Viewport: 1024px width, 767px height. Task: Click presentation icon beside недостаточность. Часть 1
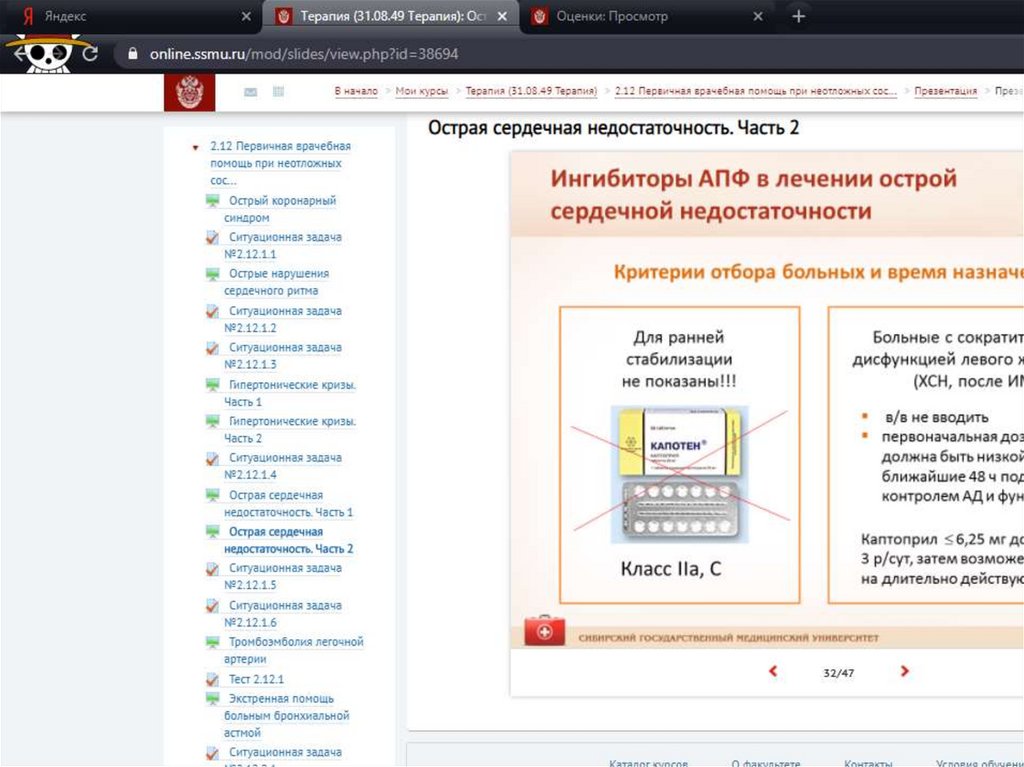pos(213,495)
